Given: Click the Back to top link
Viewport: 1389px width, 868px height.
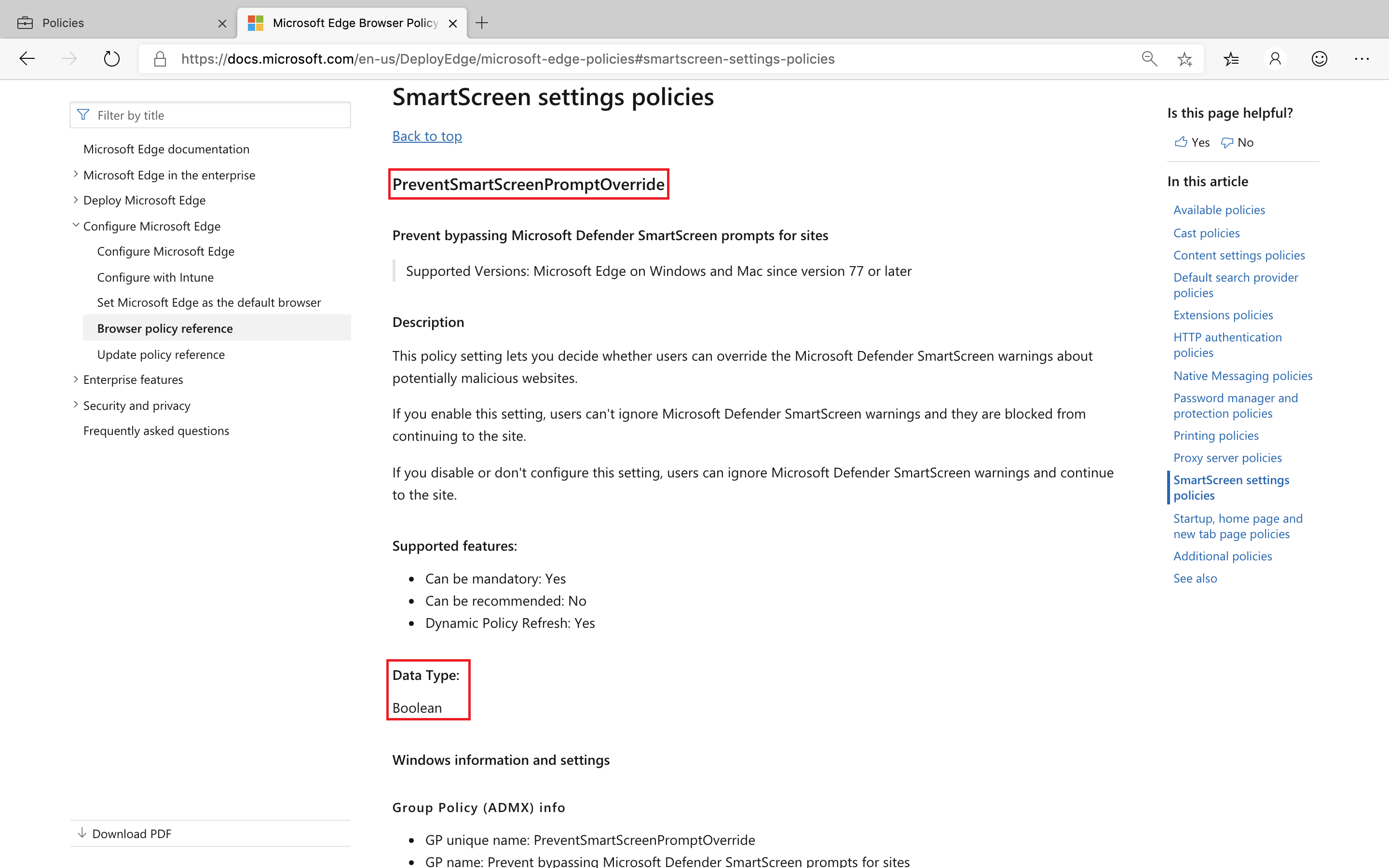Looking at the screenshot, I should (427, 136).
